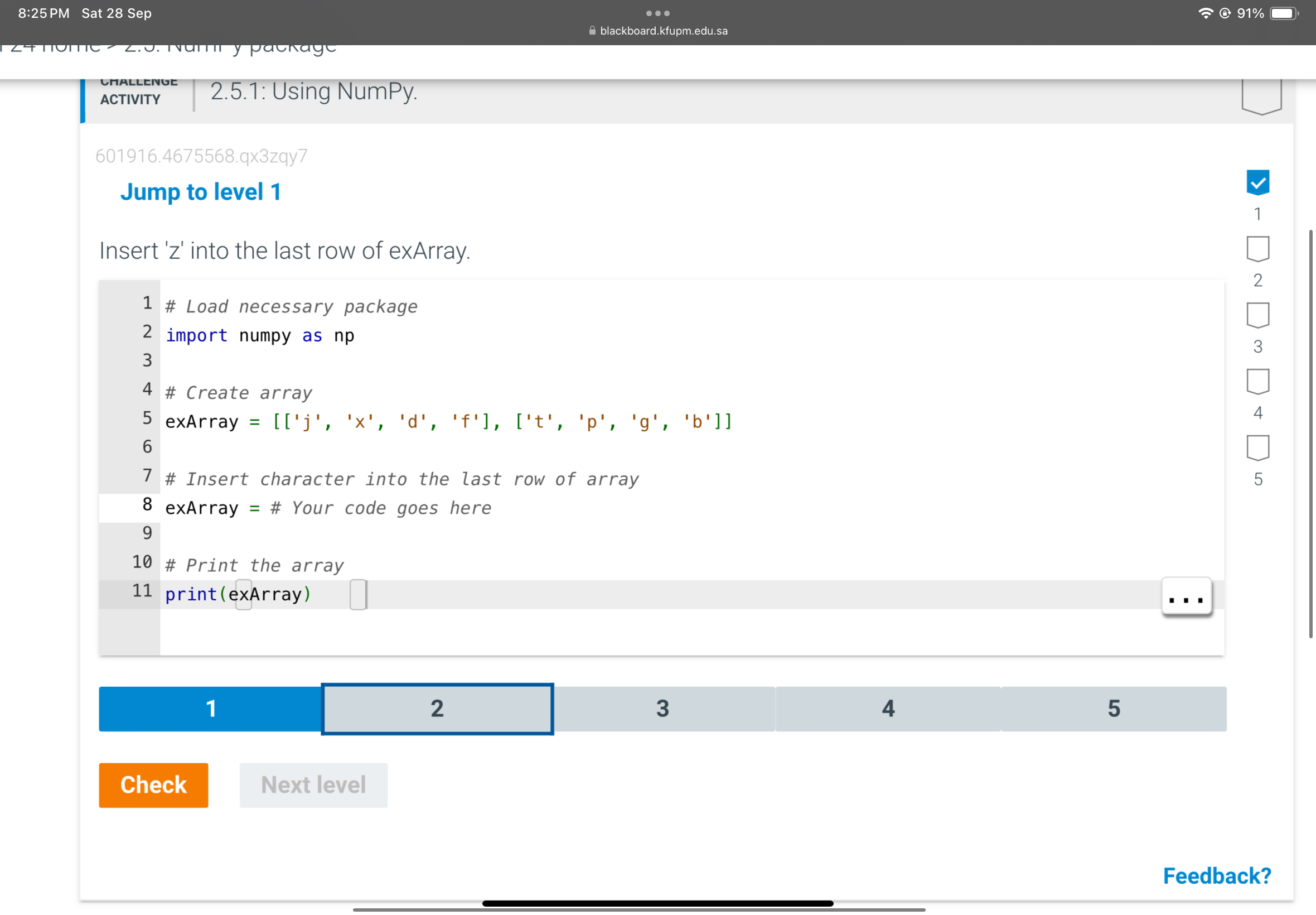Click the three-dot tab indicator in Safari toolbar

pyautogui.click(x=657, y=13)
